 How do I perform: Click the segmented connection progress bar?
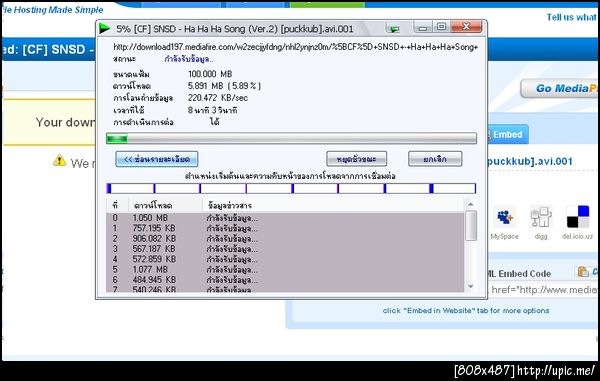292,188
